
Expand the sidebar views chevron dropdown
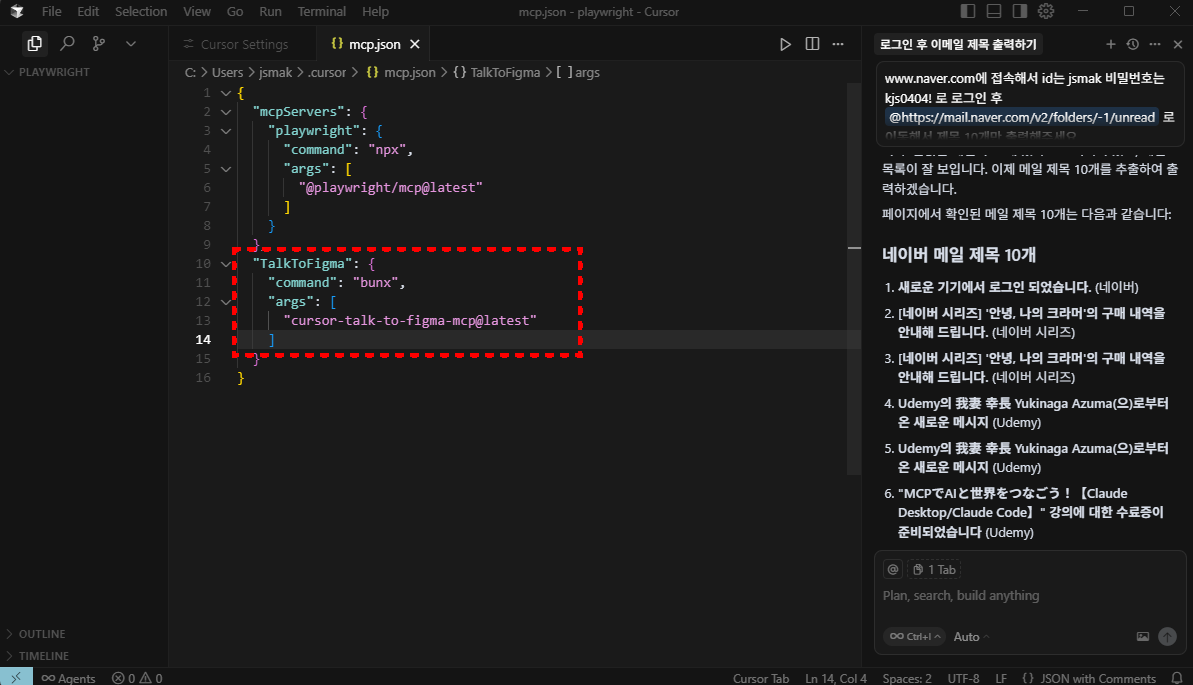pos(131,43)
